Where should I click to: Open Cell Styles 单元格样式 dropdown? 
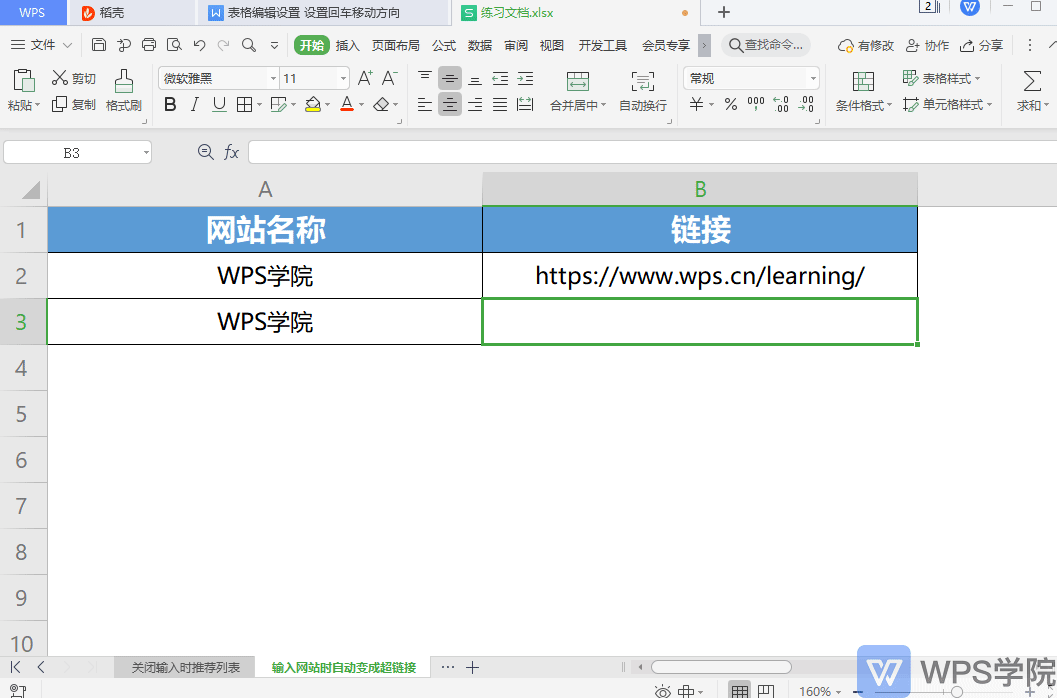coord(947,105)
